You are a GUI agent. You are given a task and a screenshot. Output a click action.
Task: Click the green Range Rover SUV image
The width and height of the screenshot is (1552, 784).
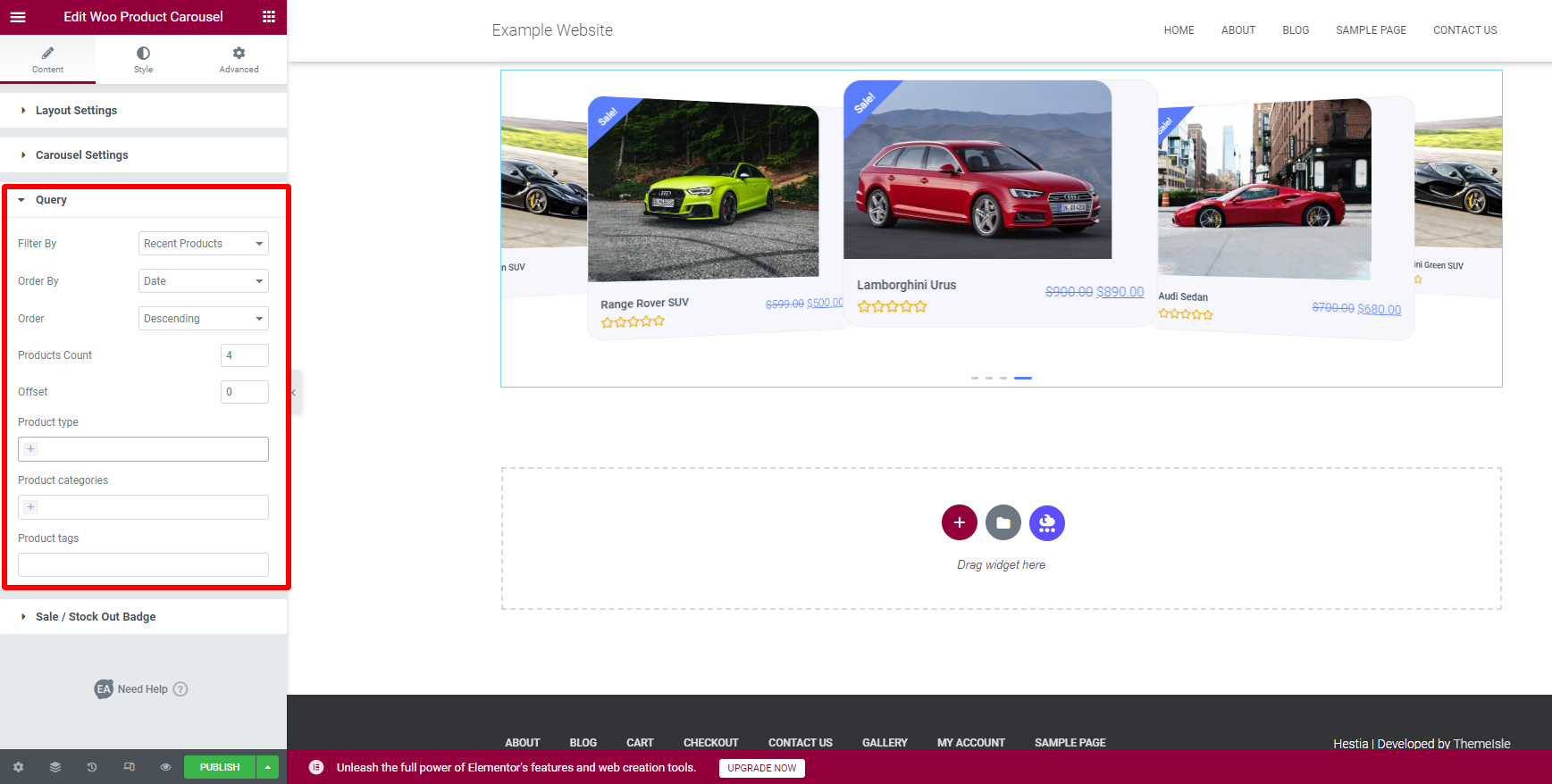point(703,189)
